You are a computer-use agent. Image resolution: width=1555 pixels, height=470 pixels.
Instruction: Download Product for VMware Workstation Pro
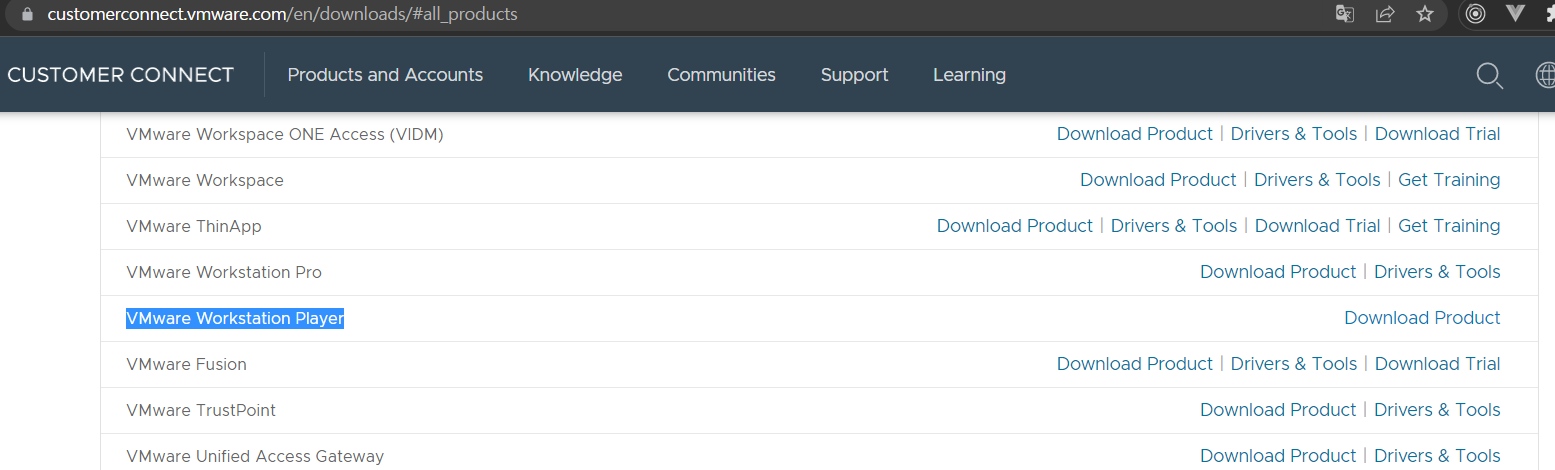coord(1278,272)
